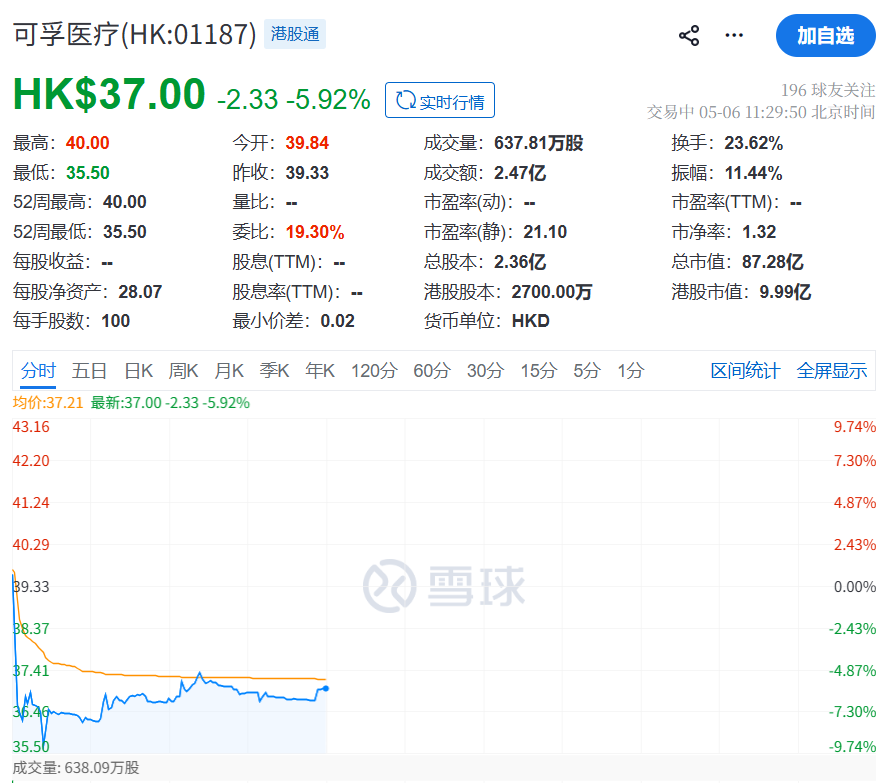Switch to the 60分 chart tab

point(432,370)
